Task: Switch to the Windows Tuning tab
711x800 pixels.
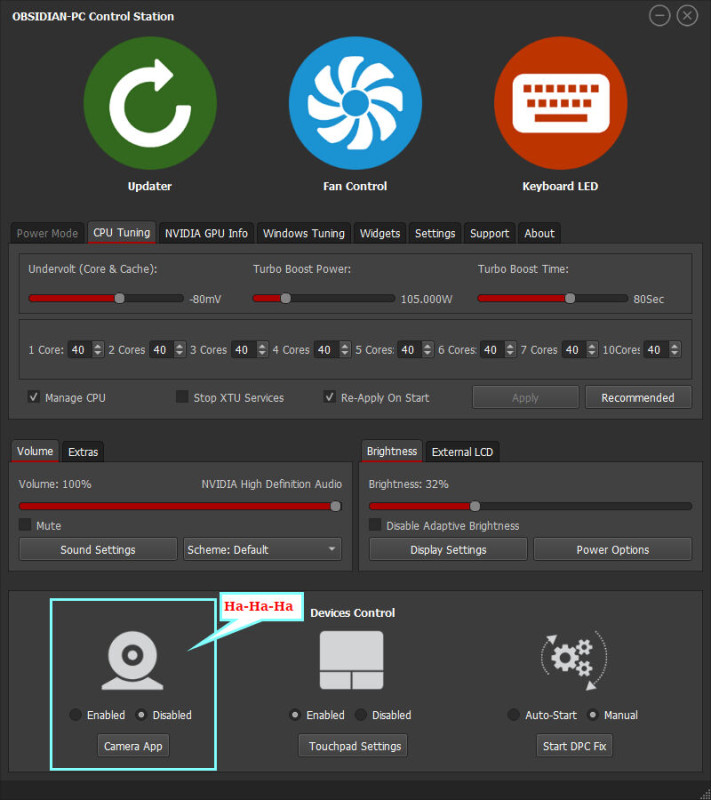Action: tap(303, 233)
